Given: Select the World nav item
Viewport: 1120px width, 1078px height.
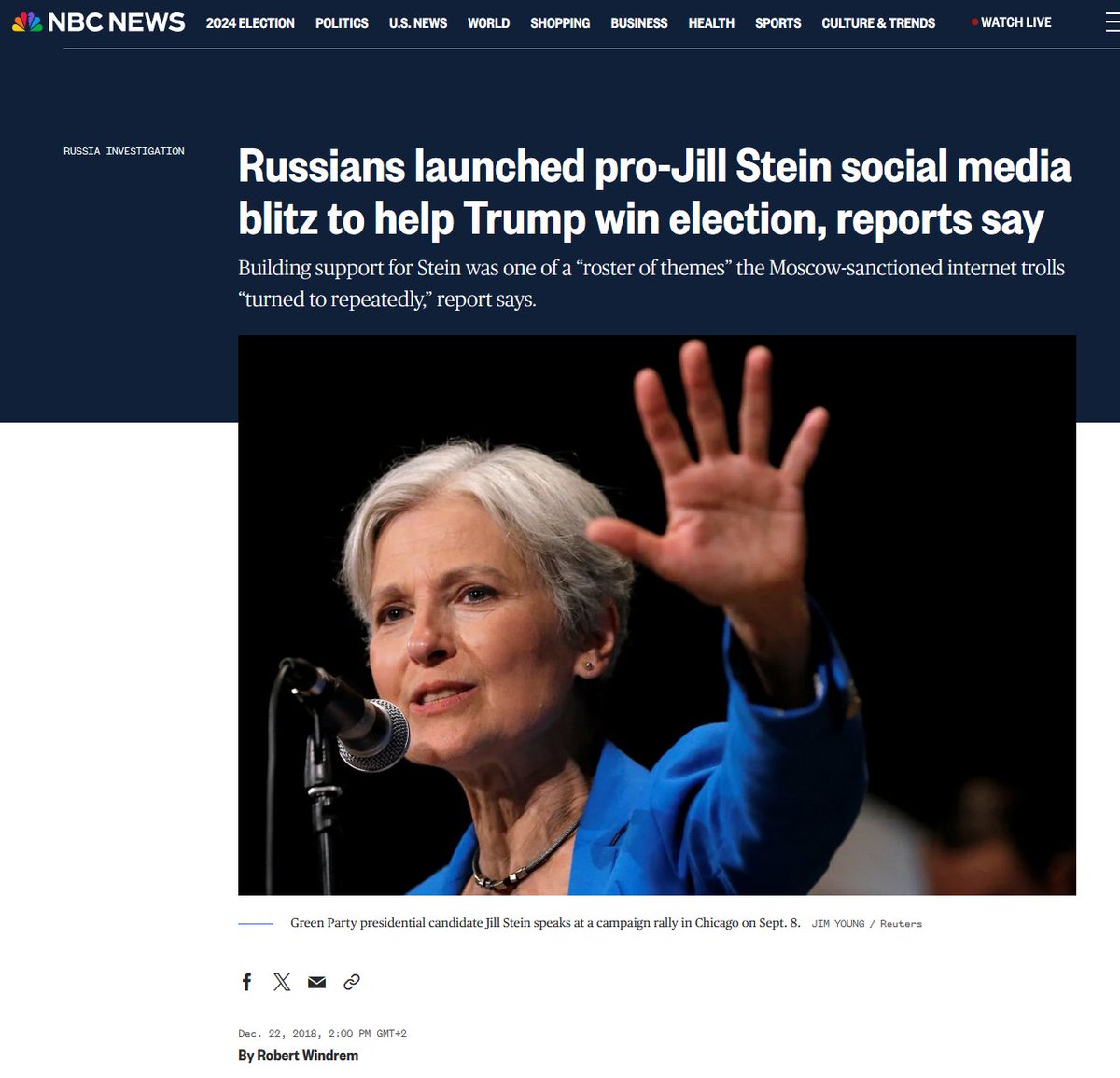Looking at the screenshot, I should [488, 22].
